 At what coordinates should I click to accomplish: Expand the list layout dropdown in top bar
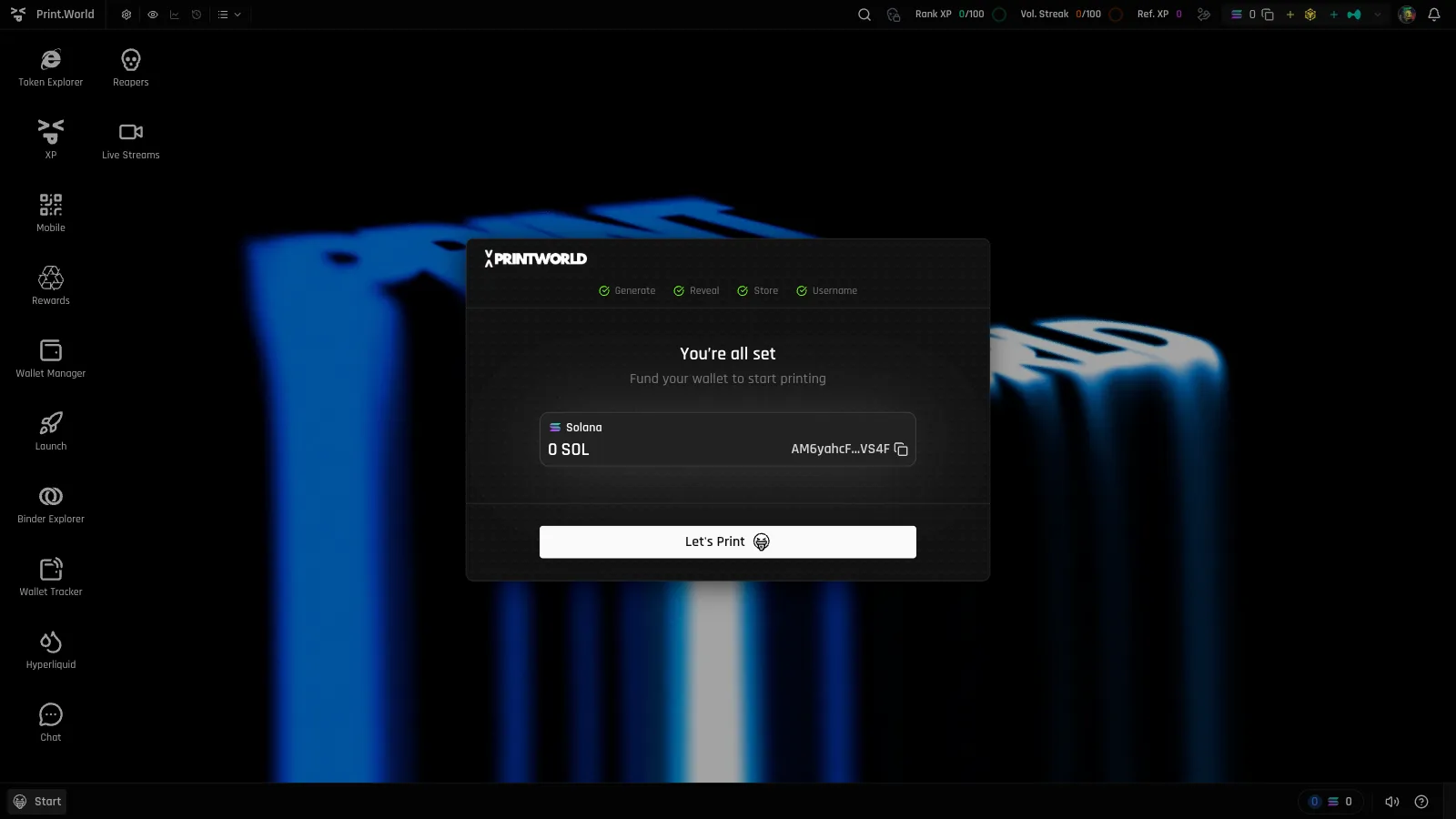click(x=229, y=15)
